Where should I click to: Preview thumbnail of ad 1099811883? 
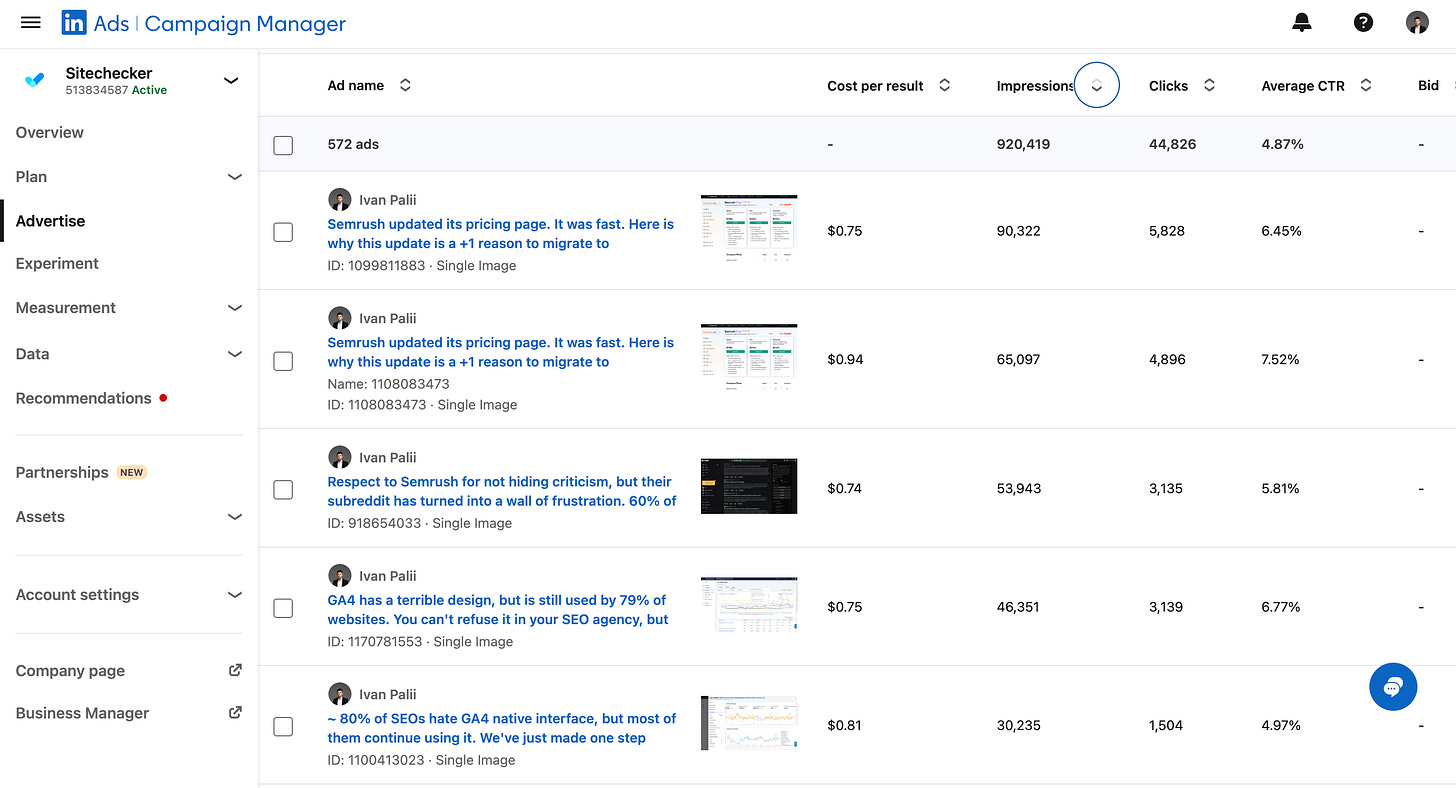(749, 229)
